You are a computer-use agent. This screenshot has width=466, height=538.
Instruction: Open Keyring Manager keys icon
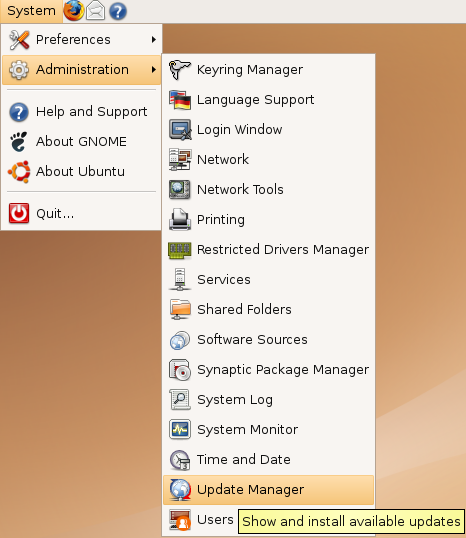click(180, 70)
